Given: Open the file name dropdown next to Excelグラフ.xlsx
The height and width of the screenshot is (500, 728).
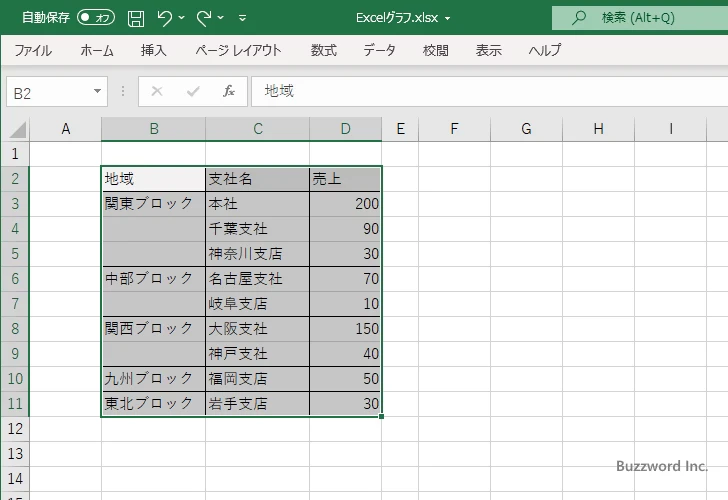Looking at the screenshot, I should pyautogui.click(x=448, y=18).
